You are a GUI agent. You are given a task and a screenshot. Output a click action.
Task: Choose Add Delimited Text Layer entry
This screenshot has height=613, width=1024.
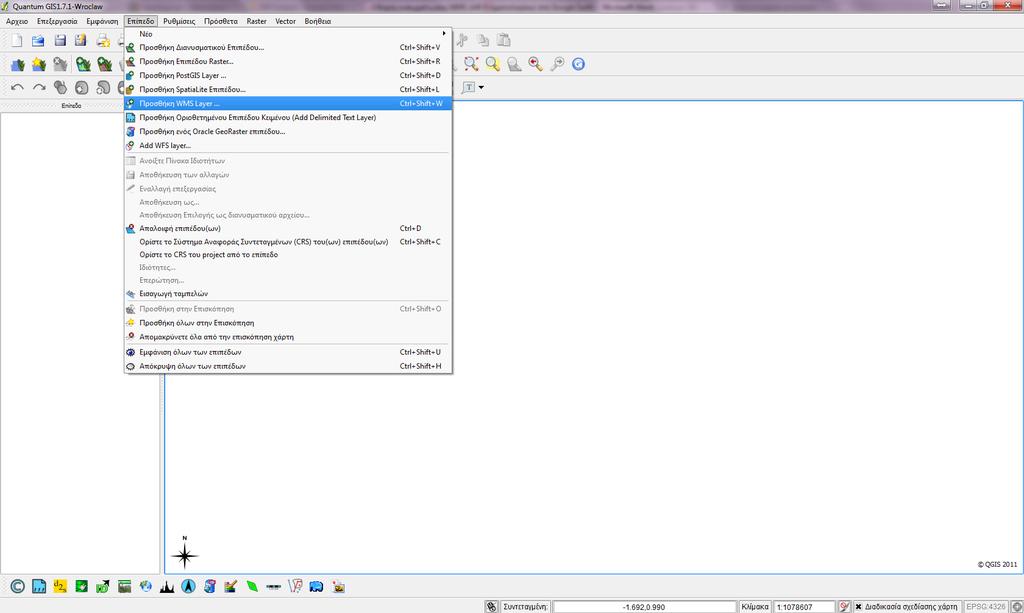point(288,118)
